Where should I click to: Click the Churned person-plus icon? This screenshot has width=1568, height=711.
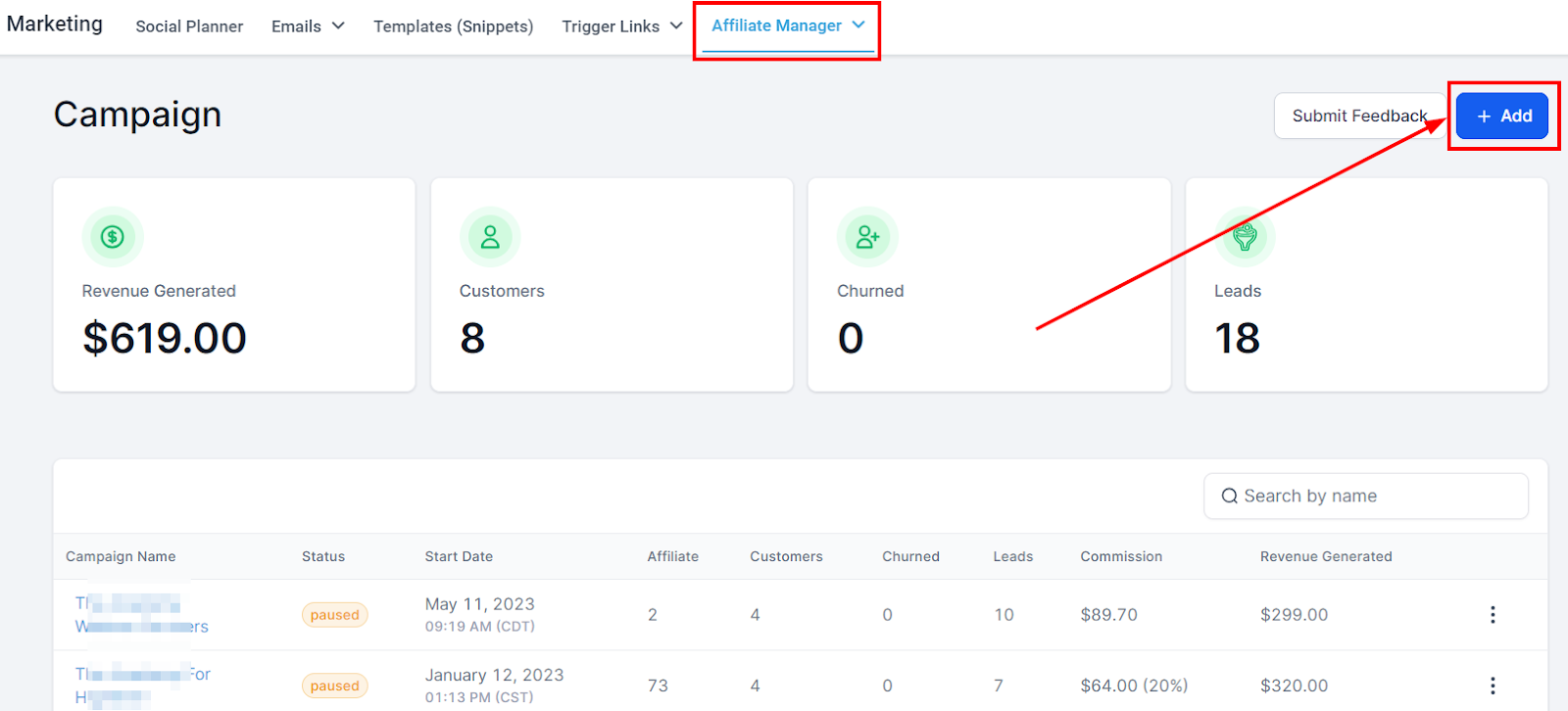click(867, 236)
